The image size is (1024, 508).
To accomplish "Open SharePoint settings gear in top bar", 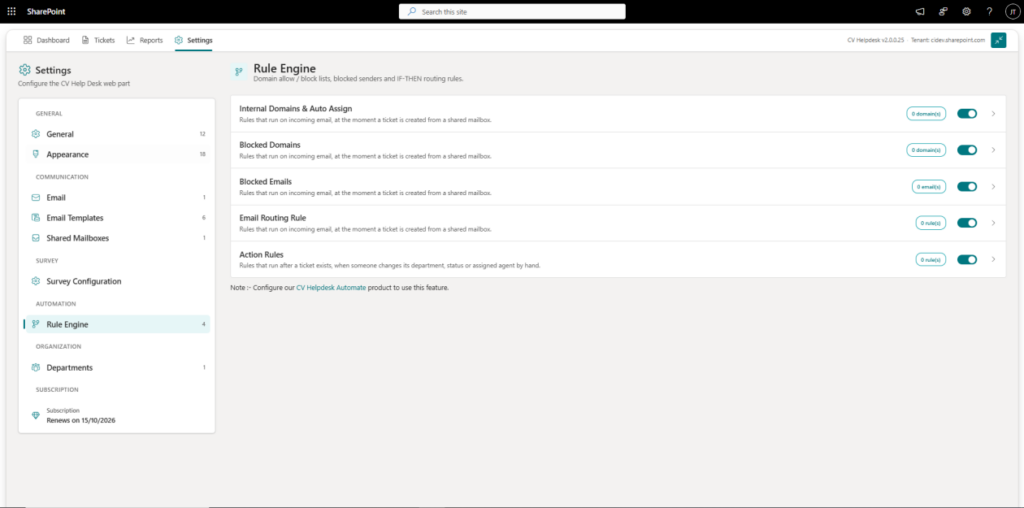I will pyautogui.click(x=967, y=11).
